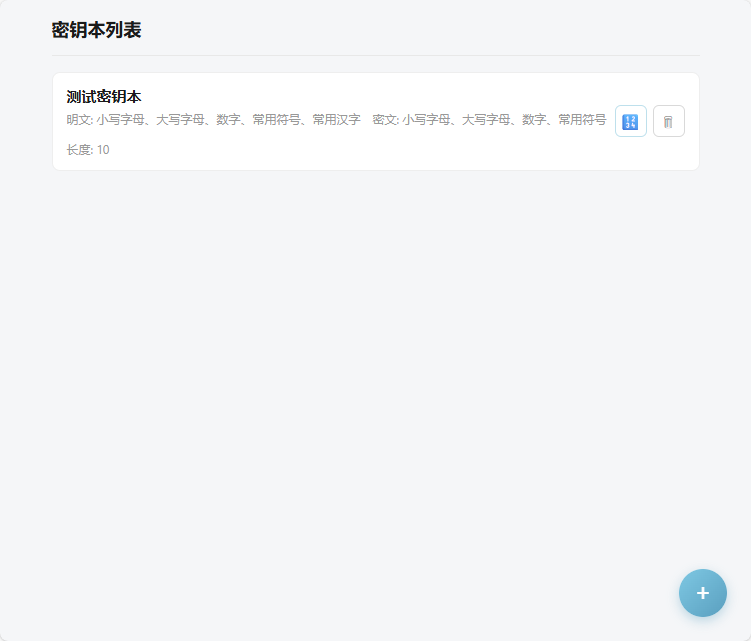Viewport: 751px width, 641px height.
Task: Open the 1234 codebook viewer icon
Action: pyautogui.click(x=630, y=121)
